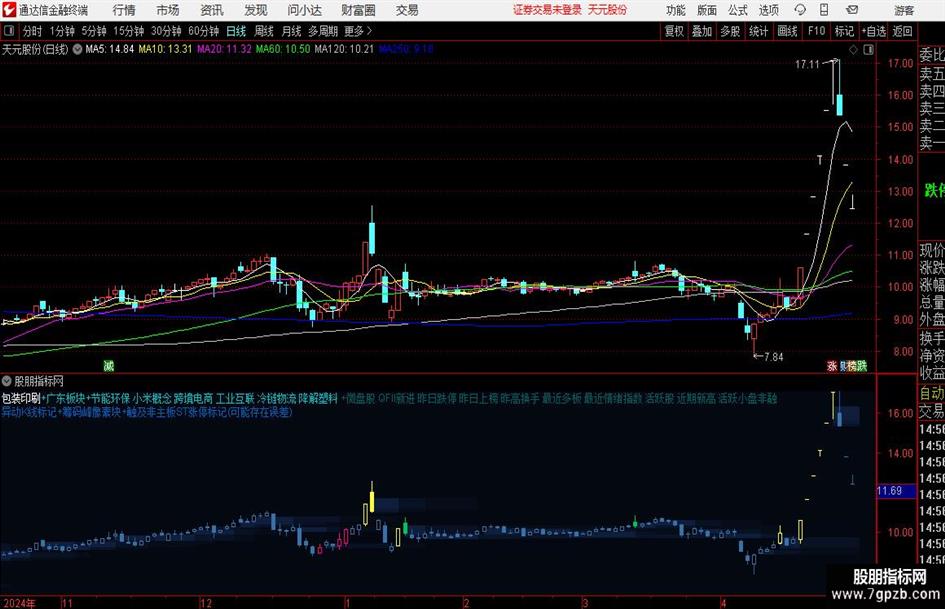Open the 交易 menu

tap(407, 10)
